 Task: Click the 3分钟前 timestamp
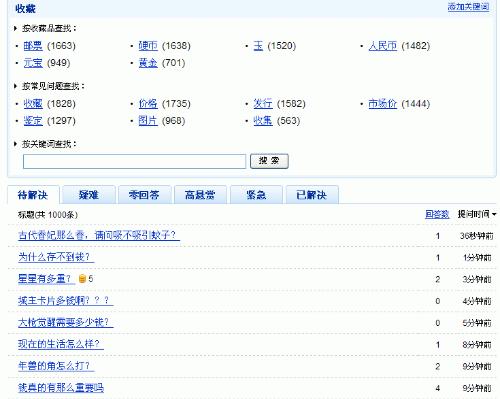tap(477, 279)
